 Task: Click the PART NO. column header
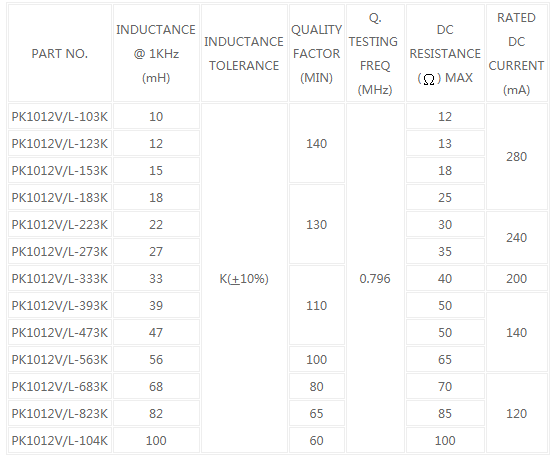[60, 53]
